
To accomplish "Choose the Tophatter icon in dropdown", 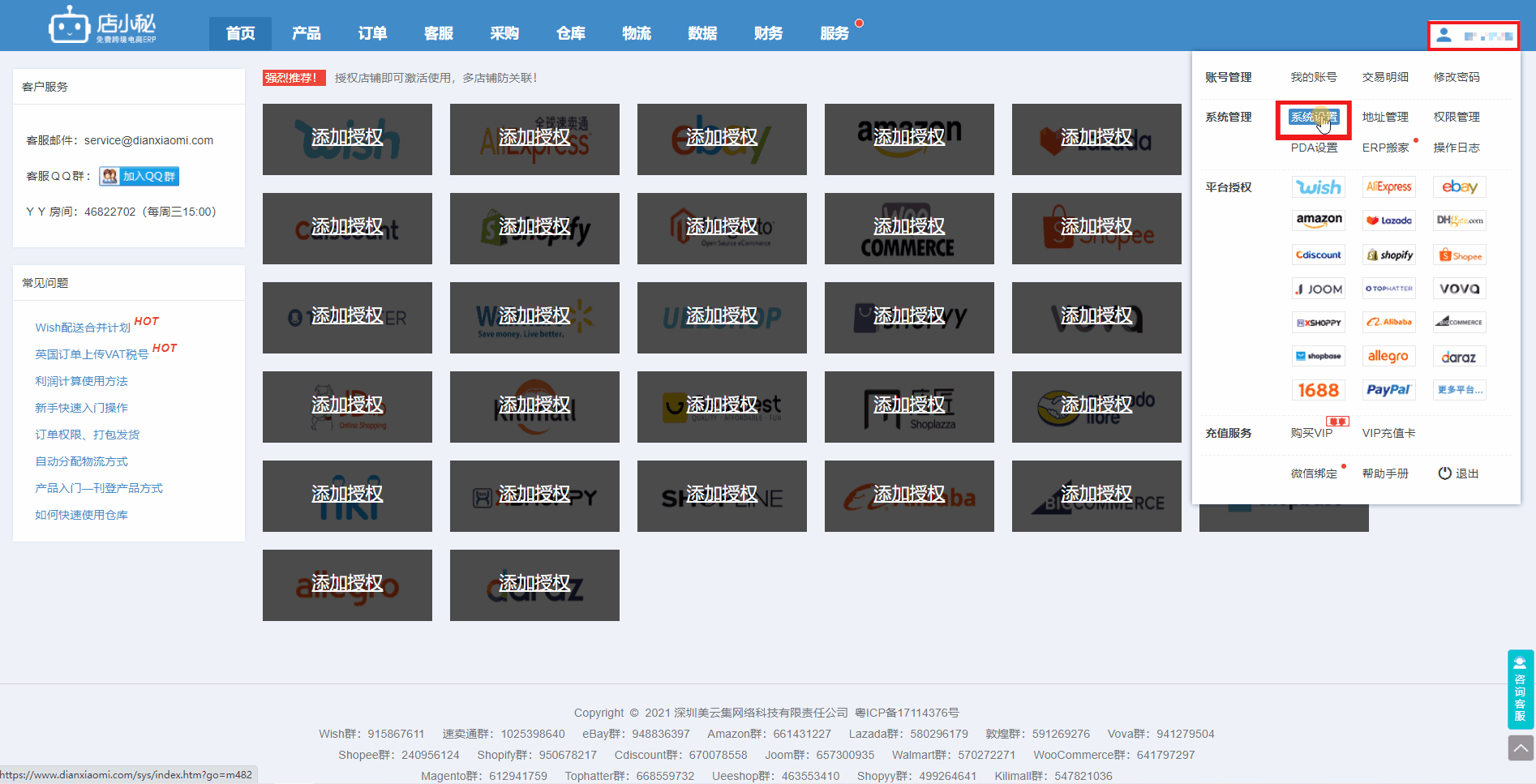I will click(1388, 289).
